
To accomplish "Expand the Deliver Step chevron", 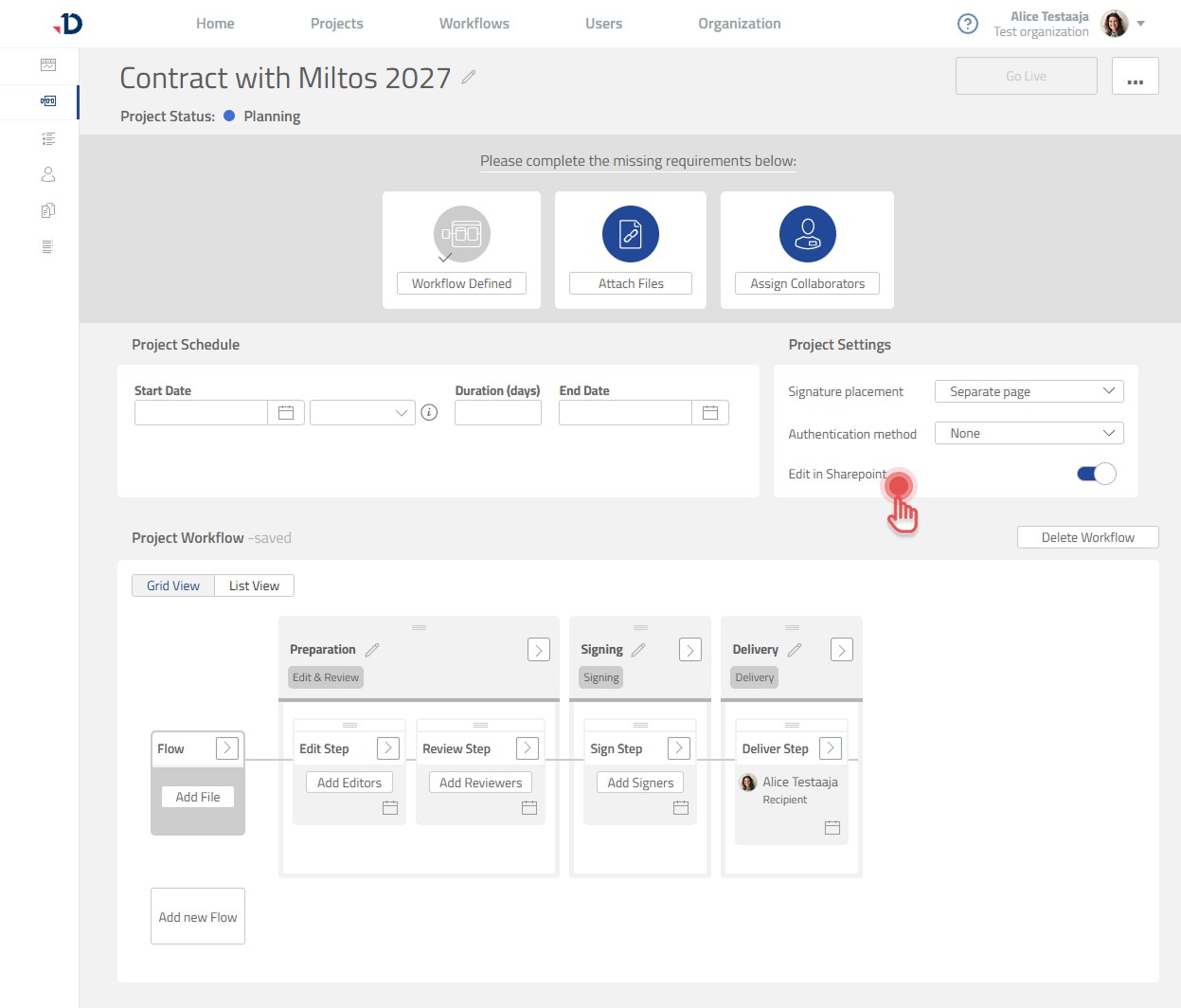I will (x=831, y=748).
